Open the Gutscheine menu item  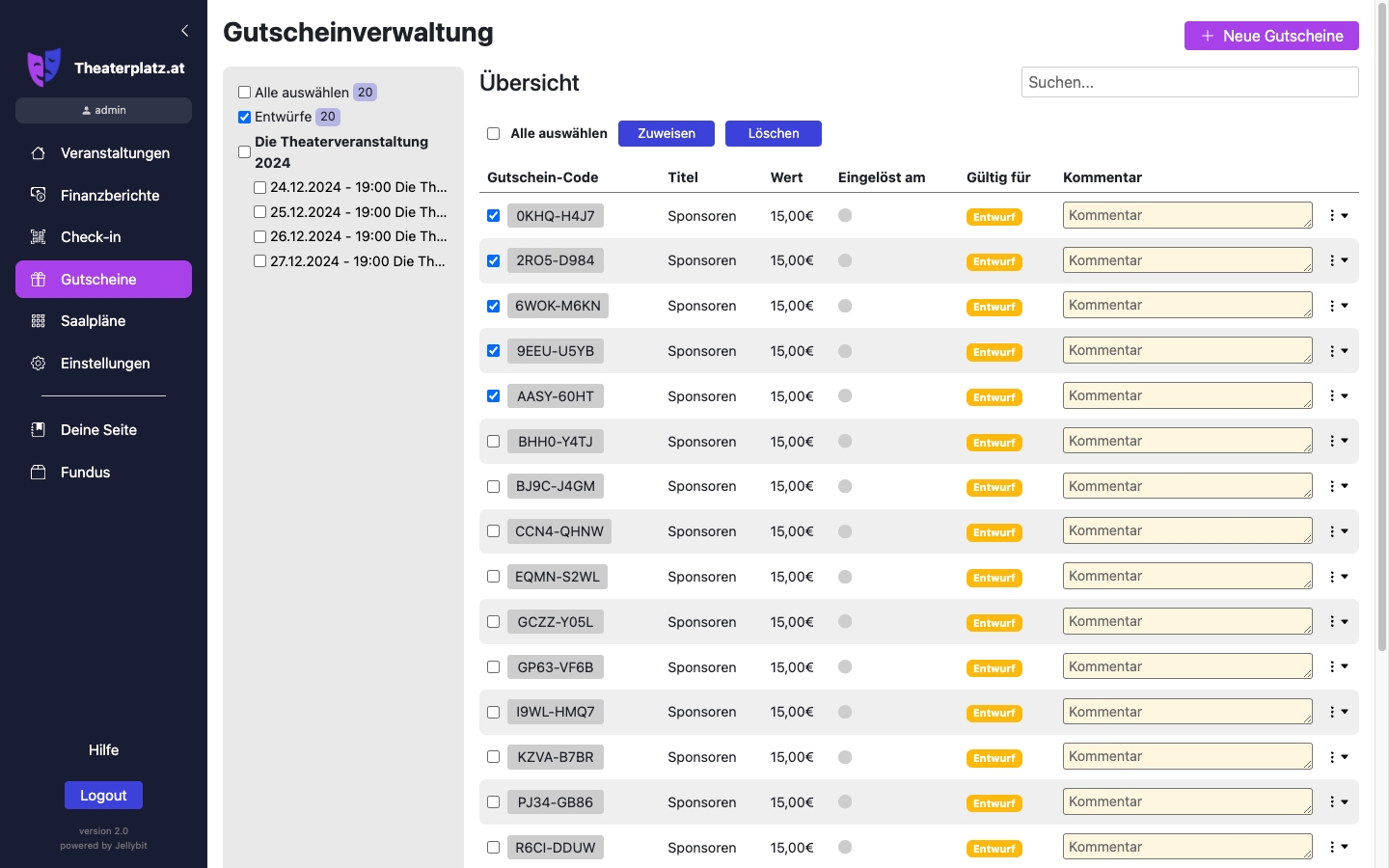(103, 280)
